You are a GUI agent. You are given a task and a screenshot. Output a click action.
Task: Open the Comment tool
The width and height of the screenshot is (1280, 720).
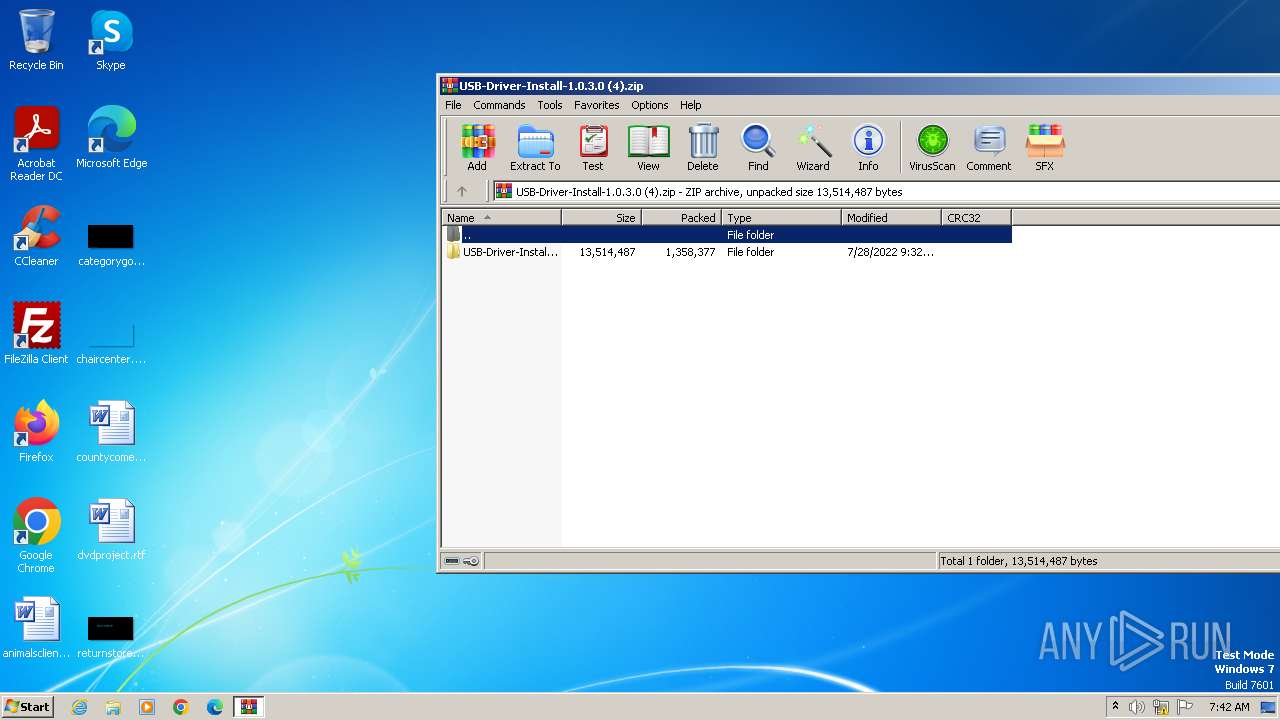(x=989, y=148)
